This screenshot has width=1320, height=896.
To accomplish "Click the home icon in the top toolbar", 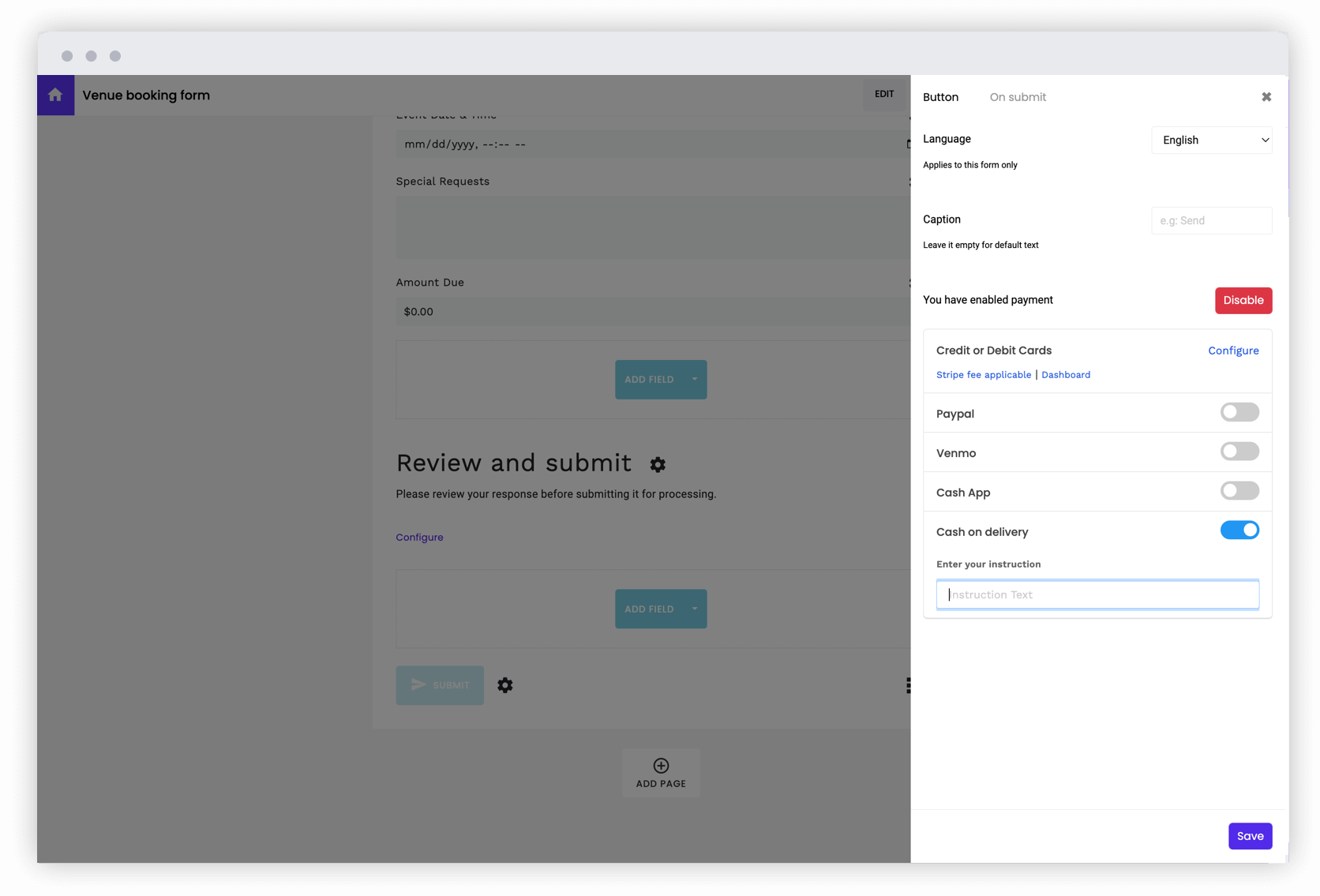I will [x=55, y=95].
